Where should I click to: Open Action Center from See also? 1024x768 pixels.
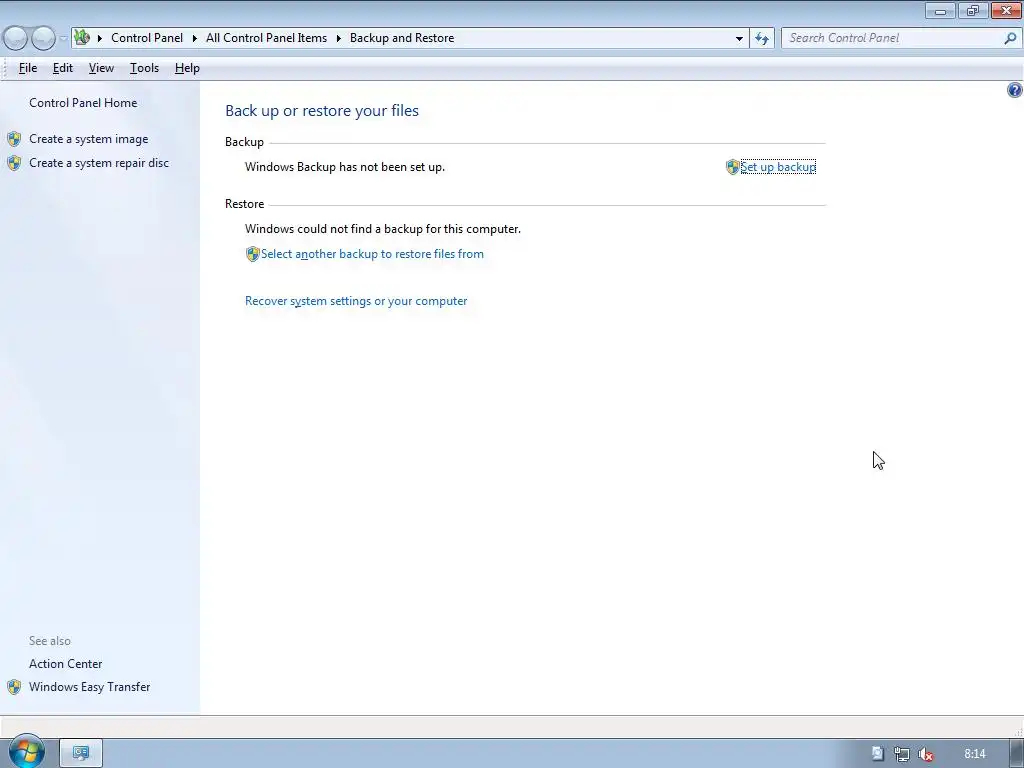coord(65,664)
